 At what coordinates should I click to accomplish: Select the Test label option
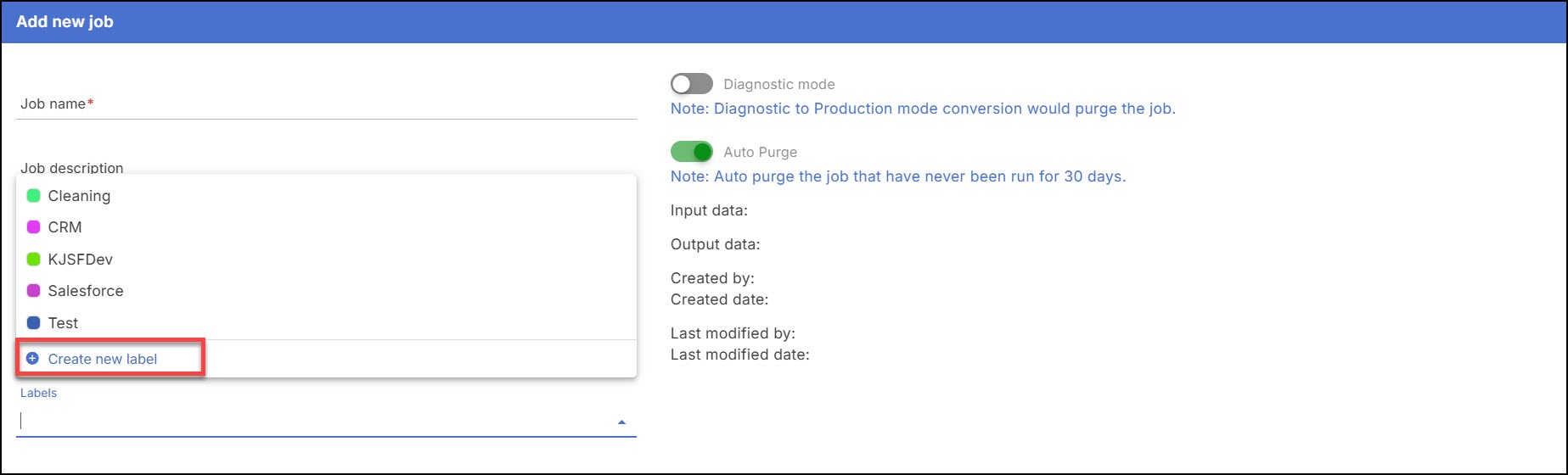326,323
